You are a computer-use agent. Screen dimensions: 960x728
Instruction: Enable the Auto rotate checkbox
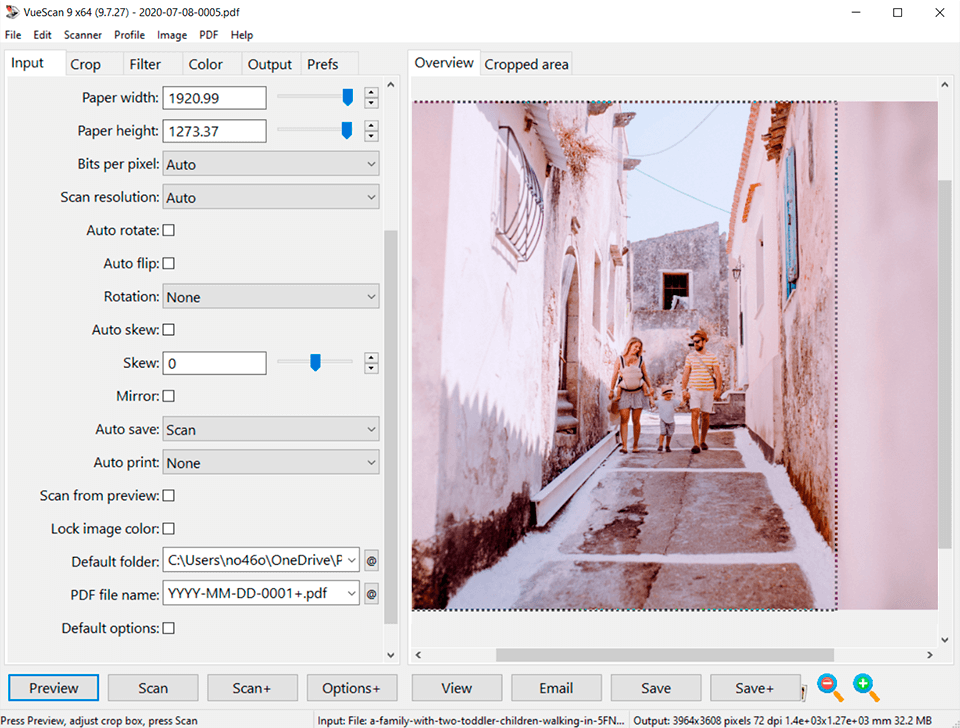168,230
